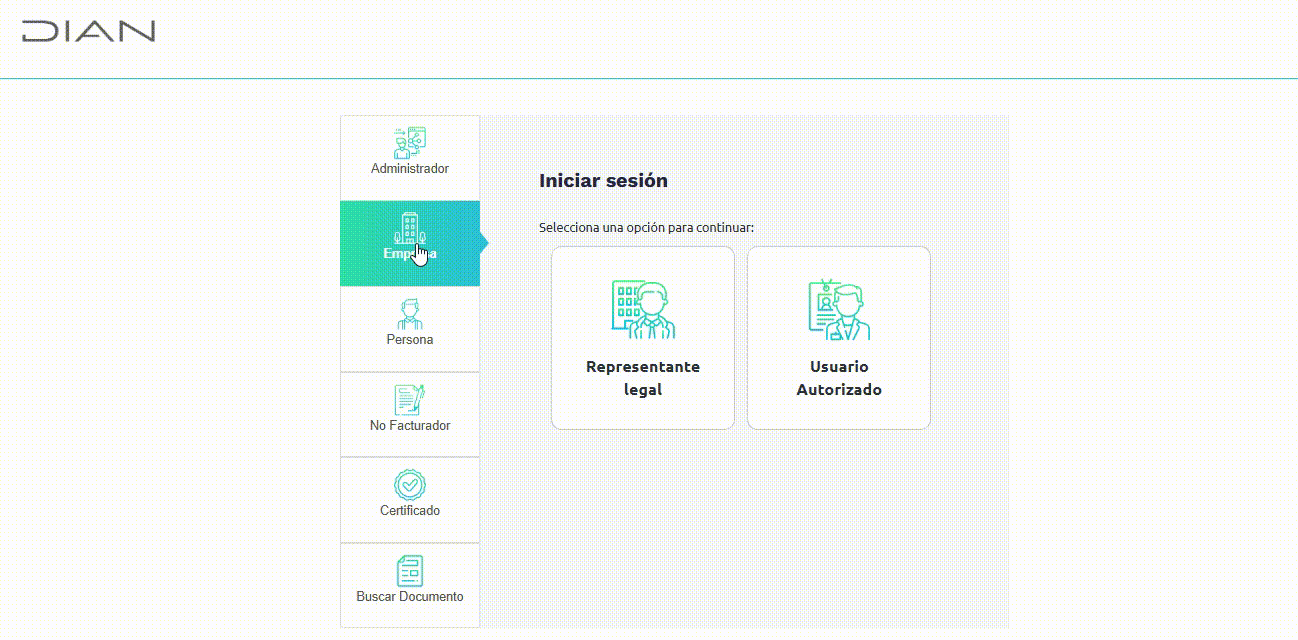Click the Representante legal card icon
Viewport: 1298px width, 640px height.
point(642,308)
